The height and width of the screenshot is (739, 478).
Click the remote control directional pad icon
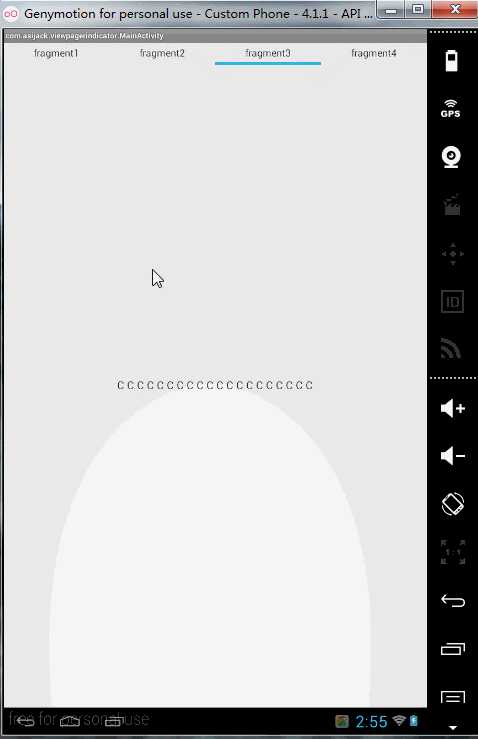(453, 254)
